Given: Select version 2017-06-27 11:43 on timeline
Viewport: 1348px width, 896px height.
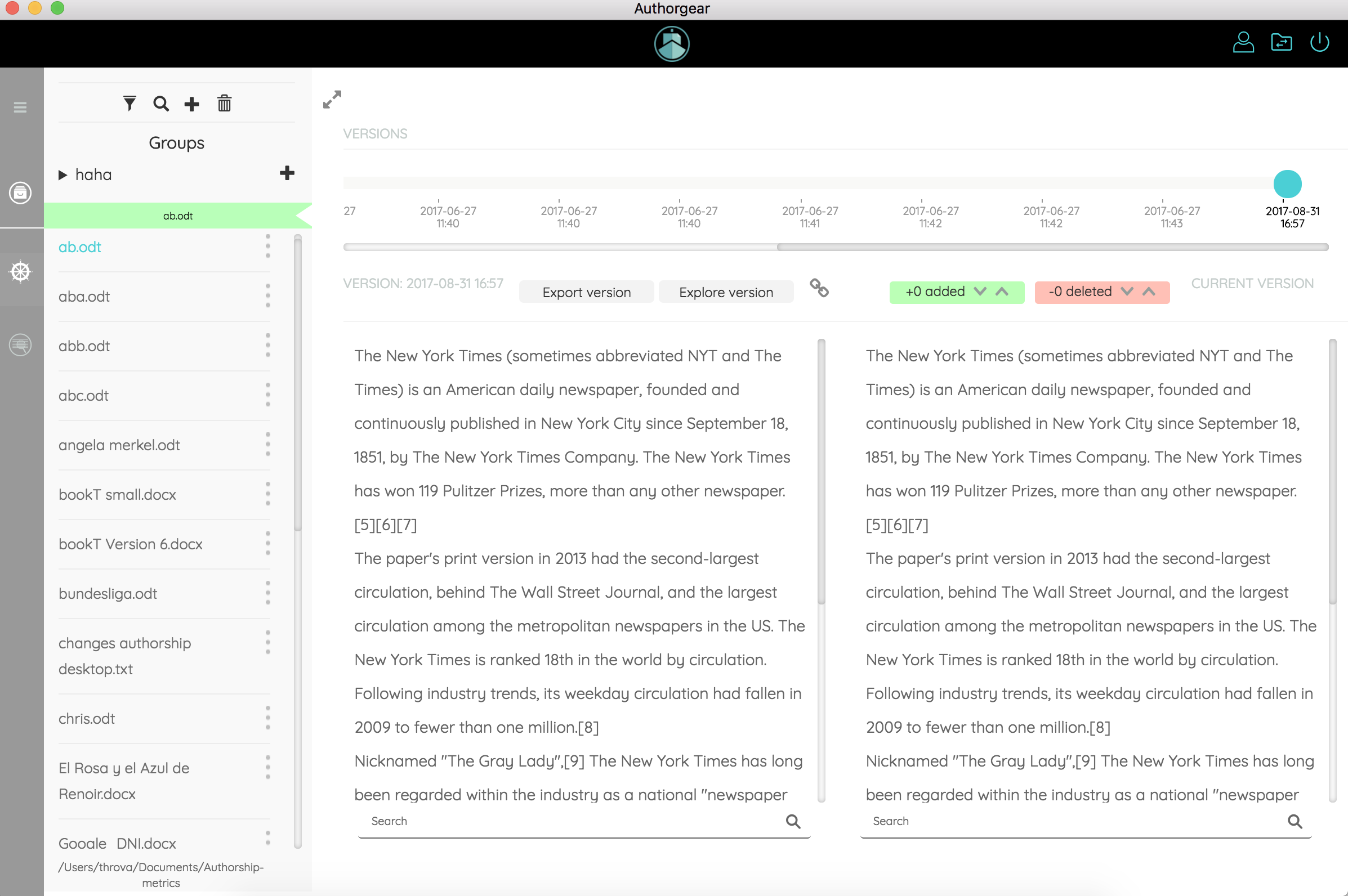Looking at the screenshot, I should click(x=1171, y=217).
